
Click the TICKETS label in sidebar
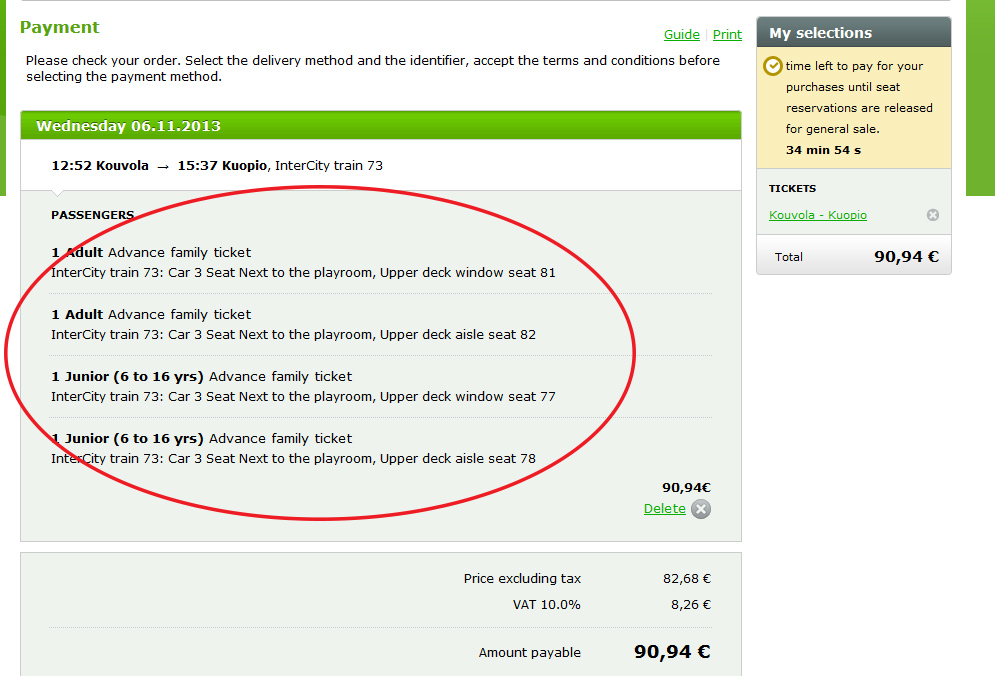[x=792, y=189]
